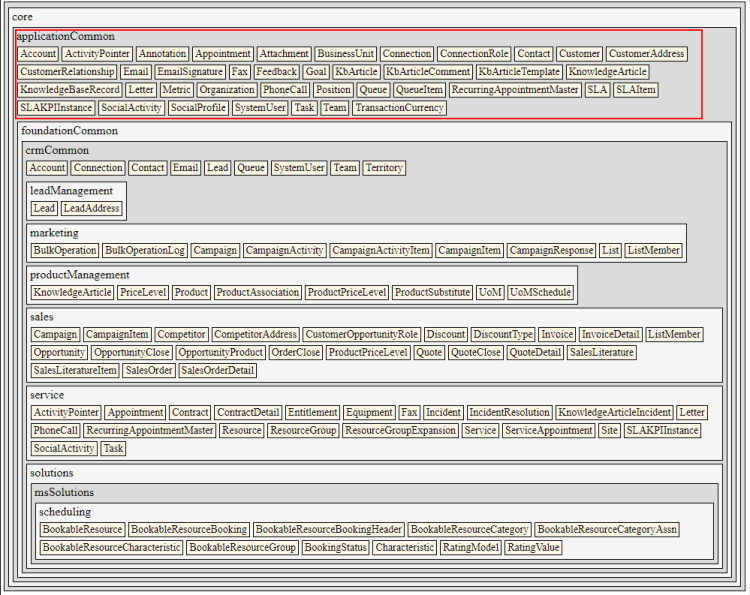Click the foundationCommon group heading
This screenshot has width=750, height=595.
point(69,131)
